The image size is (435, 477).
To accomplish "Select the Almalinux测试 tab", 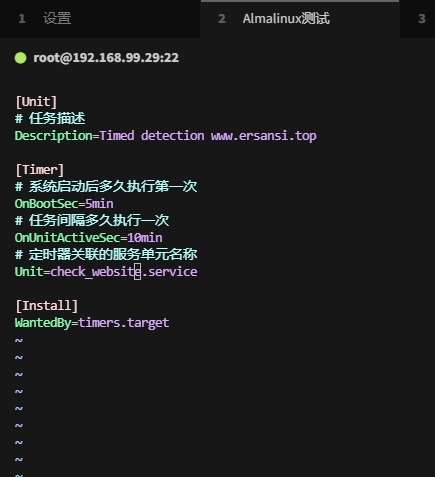I will [x=300, y=19].
